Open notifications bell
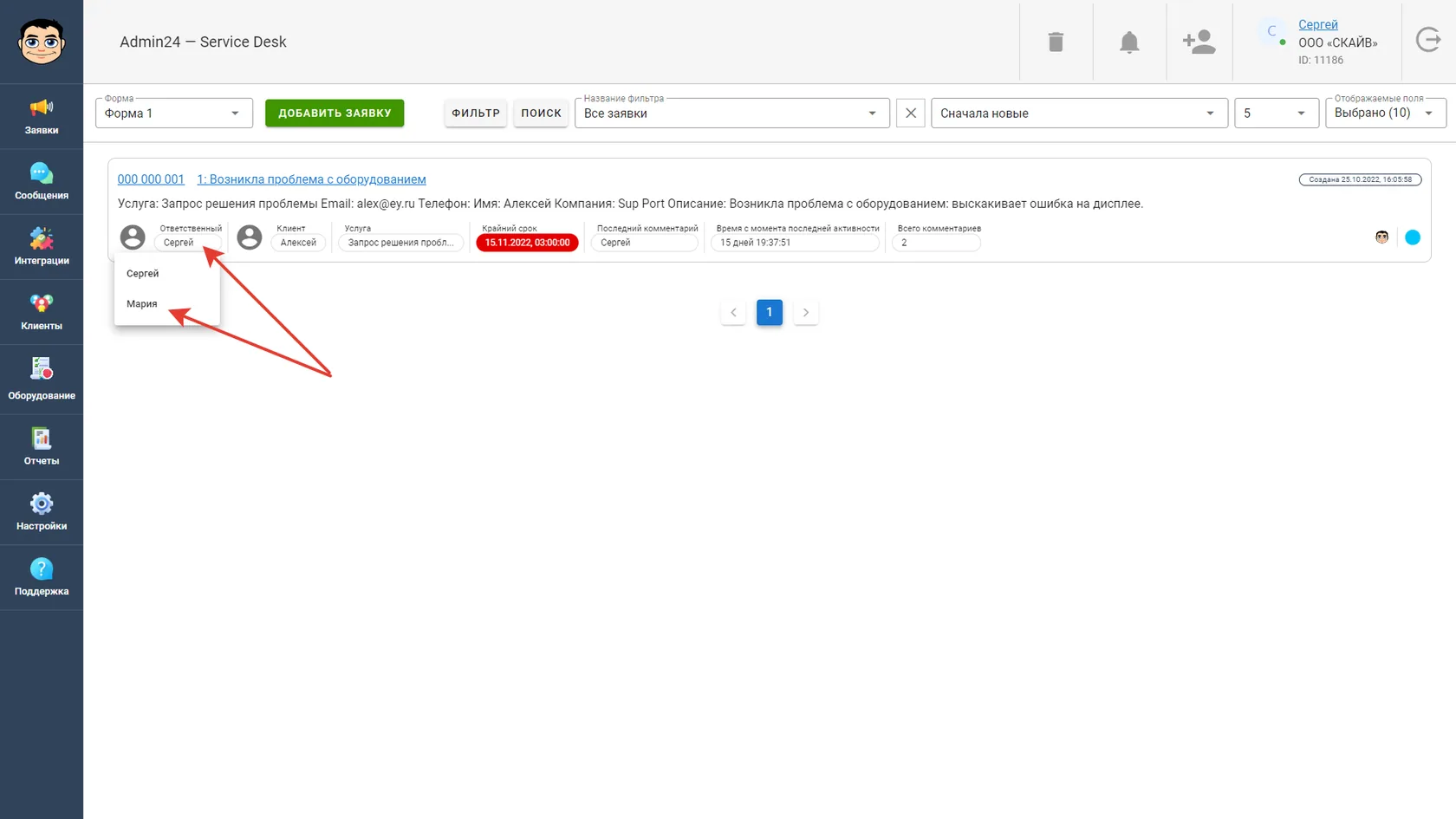The width and height of the screenshot is (1456, 819). point(1129,42)
